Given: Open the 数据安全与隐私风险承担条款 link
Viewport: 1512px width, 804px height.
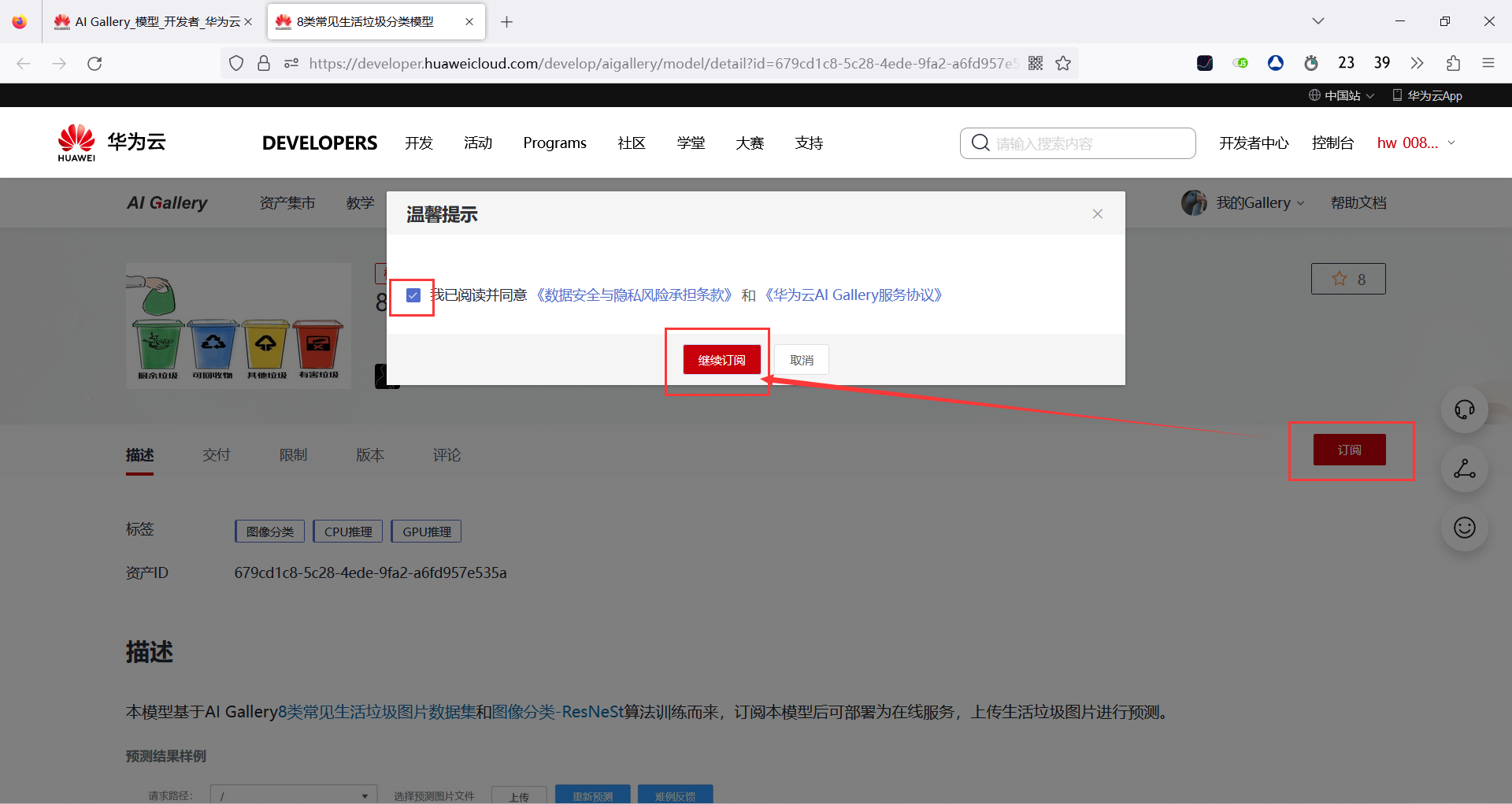Looking at the screenshot, I should 632,295.
